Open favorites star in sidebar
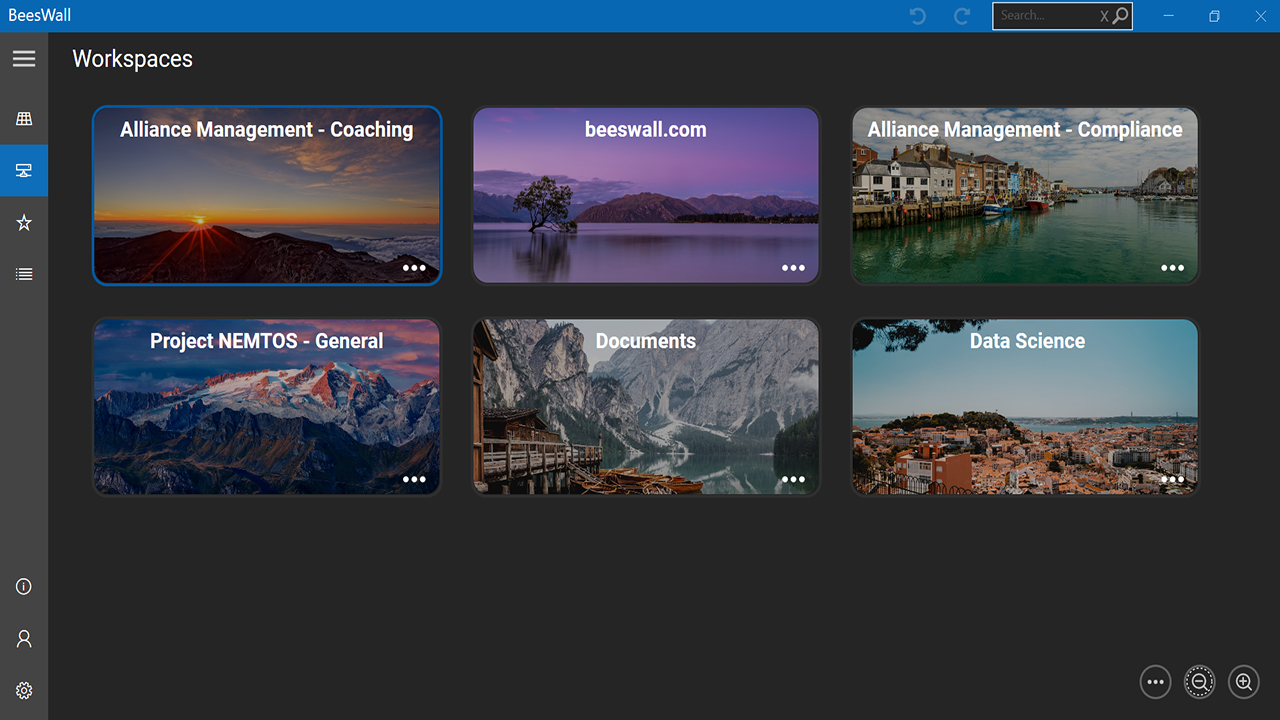 coord(24,223)
